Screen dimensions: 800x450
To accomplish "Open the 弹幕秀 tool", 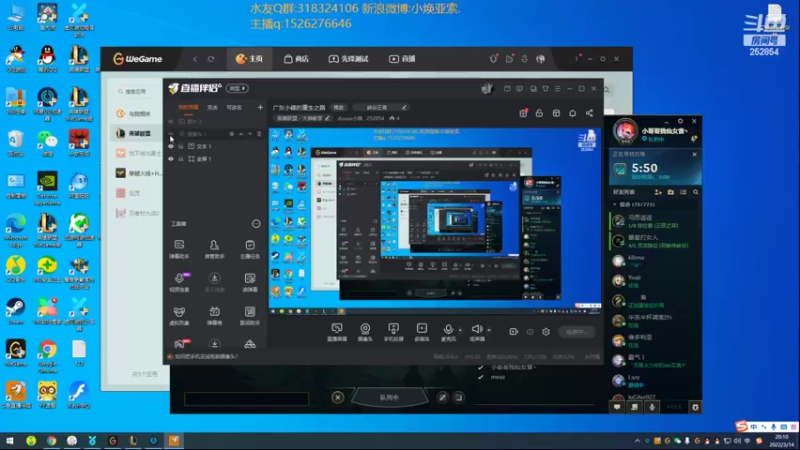I will (x=214, y=316).
